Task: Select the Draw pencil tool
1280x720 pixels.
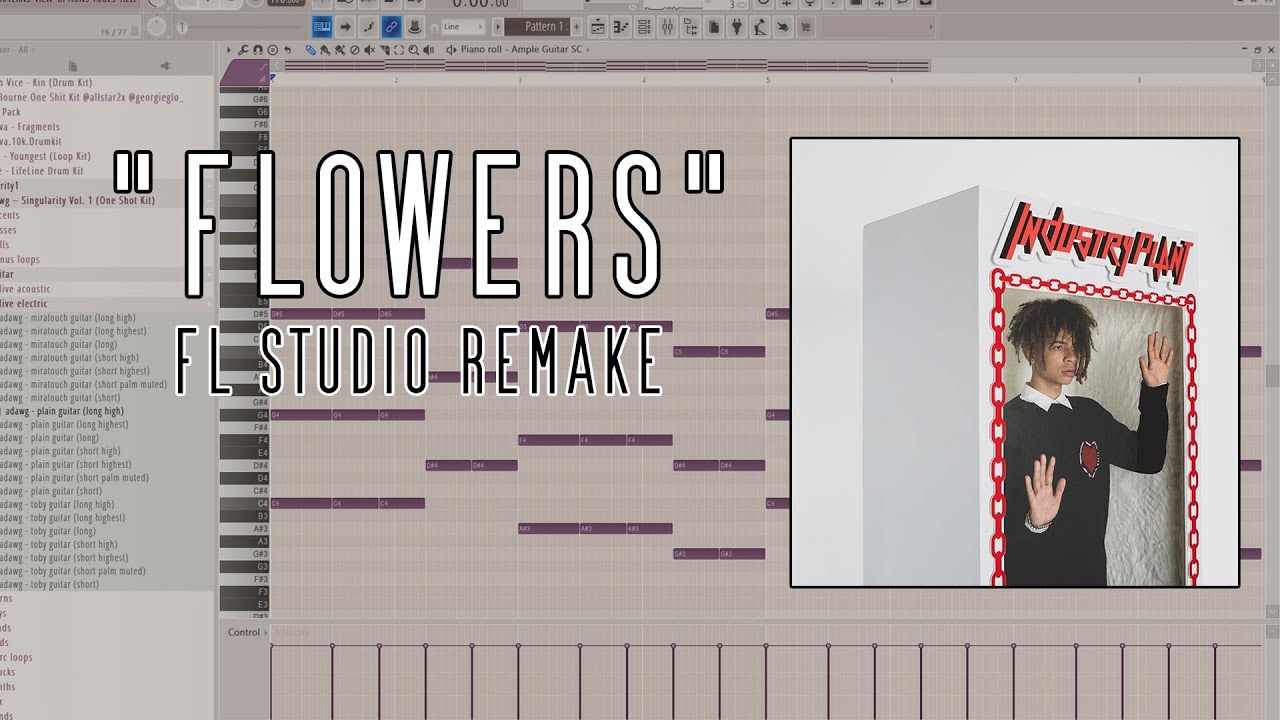Action: point(310,49)
